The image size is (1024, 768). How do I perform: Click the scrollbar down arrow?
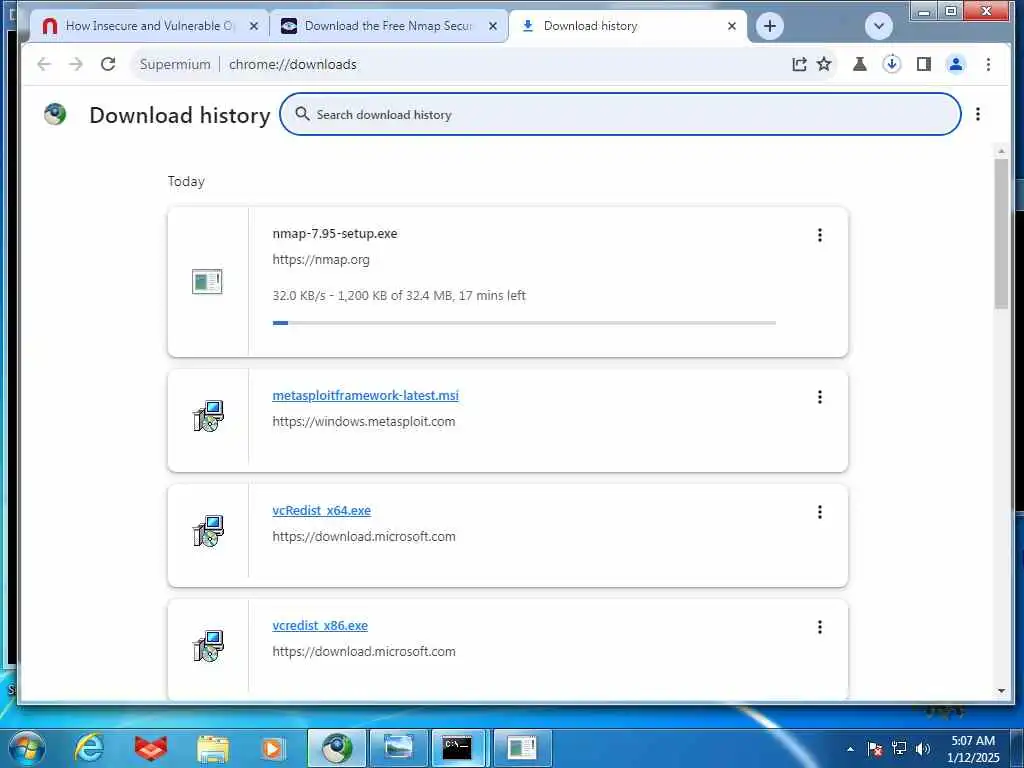click(x=1001, y=691)
